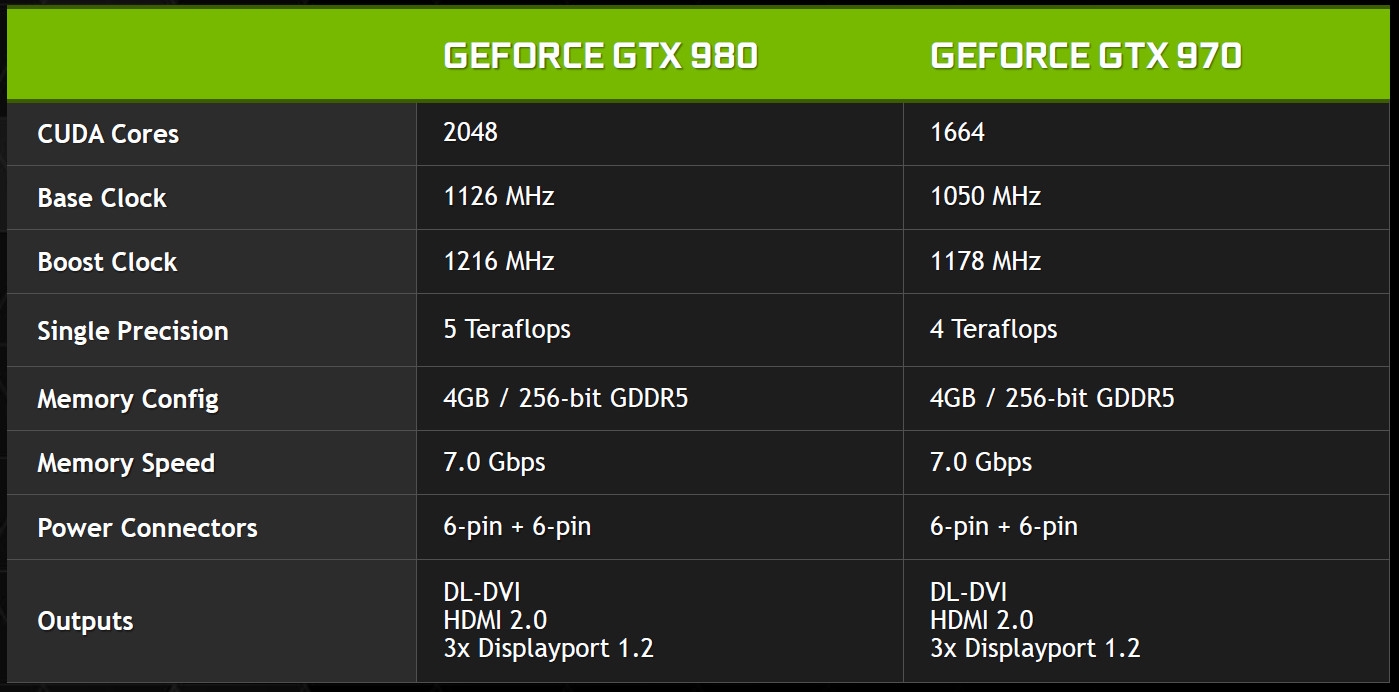This screenshot has width=1399, height=692.
Task: Click GTX 970 3x Displayport 1.2 text
Action: (x=1035, y=648)
